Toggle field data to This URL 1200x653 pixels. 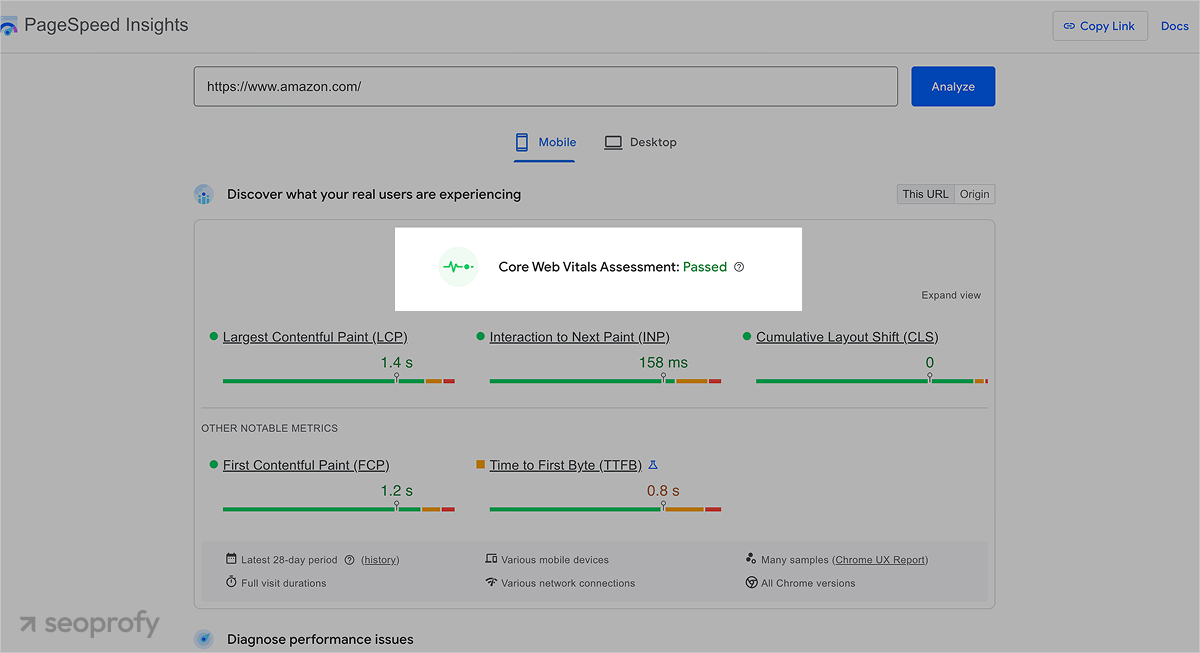pyautogui.click(x=925, y=195)
